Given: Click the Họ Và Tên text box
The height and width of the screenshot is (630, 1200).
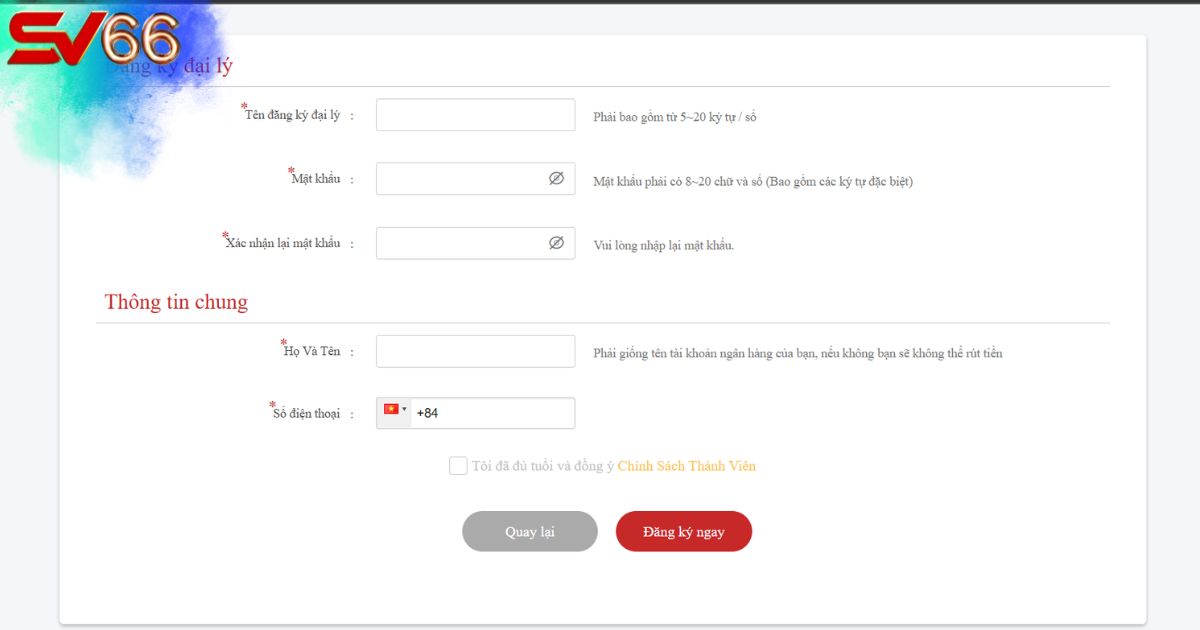Looking at the screenshot, I should click(475, 351).
